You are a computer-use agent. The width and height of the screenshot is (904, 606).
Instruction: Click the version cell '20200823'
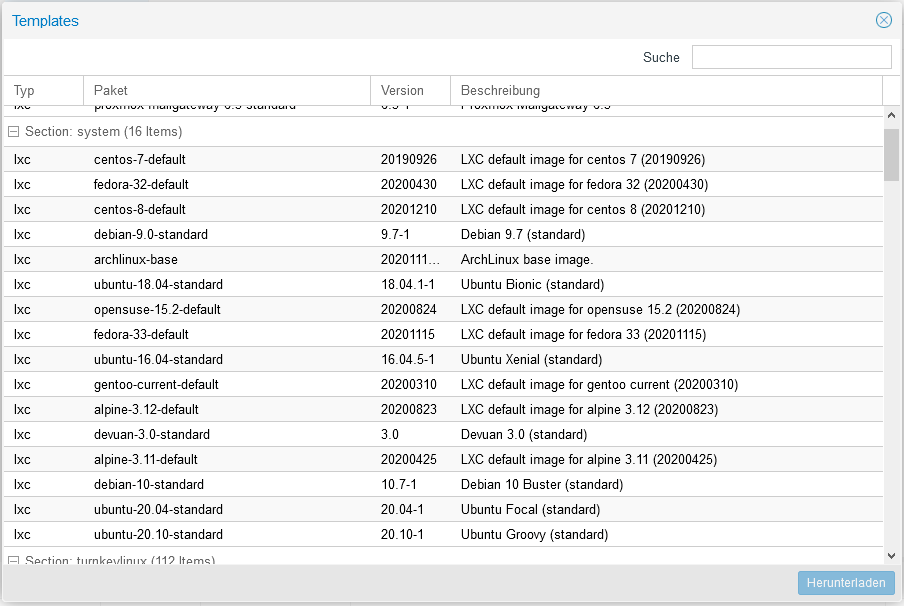click(x=409, y=409)
